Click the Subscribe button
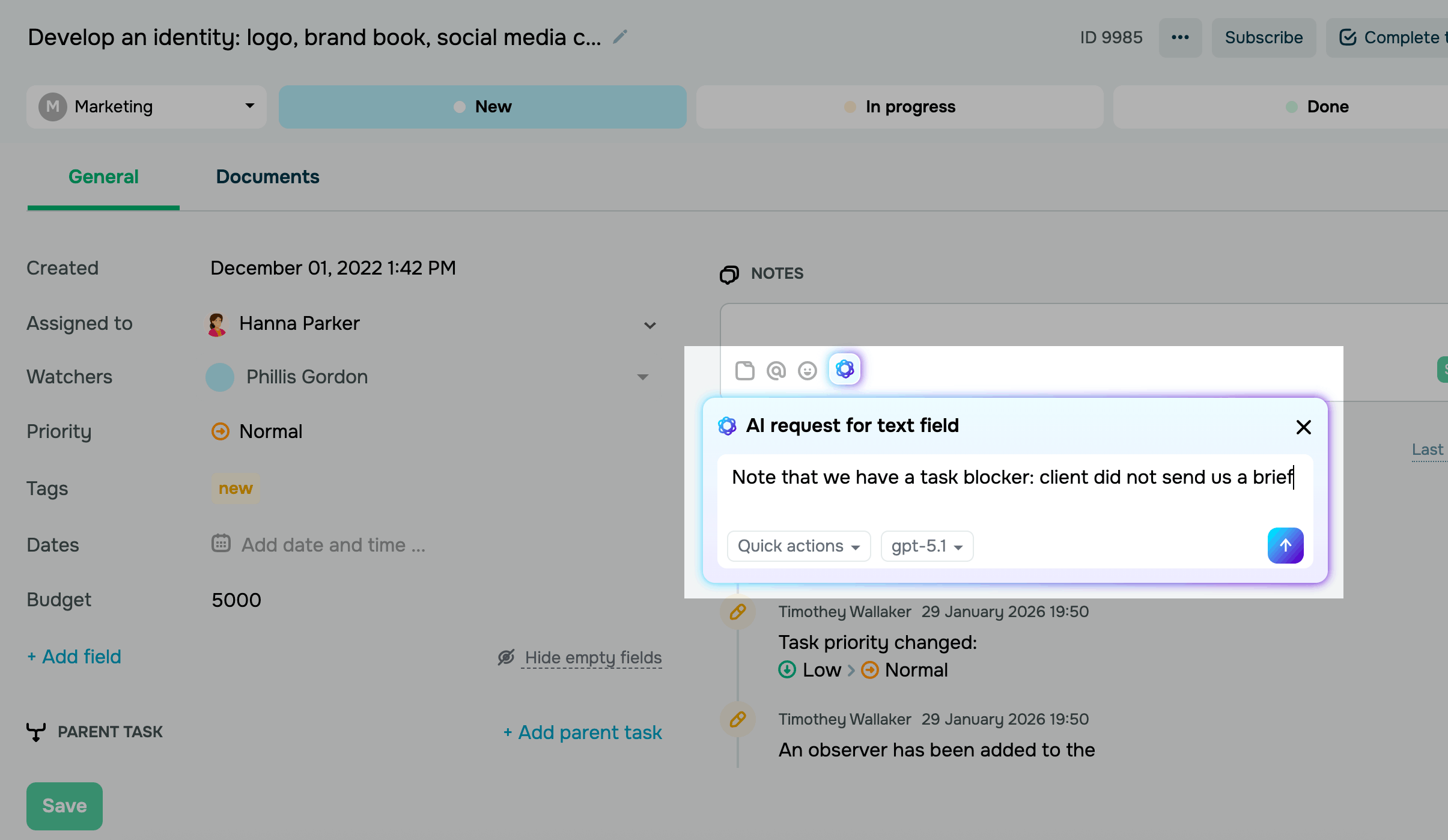Screen dimensions: 1448x840 [x=1264, y=38]
